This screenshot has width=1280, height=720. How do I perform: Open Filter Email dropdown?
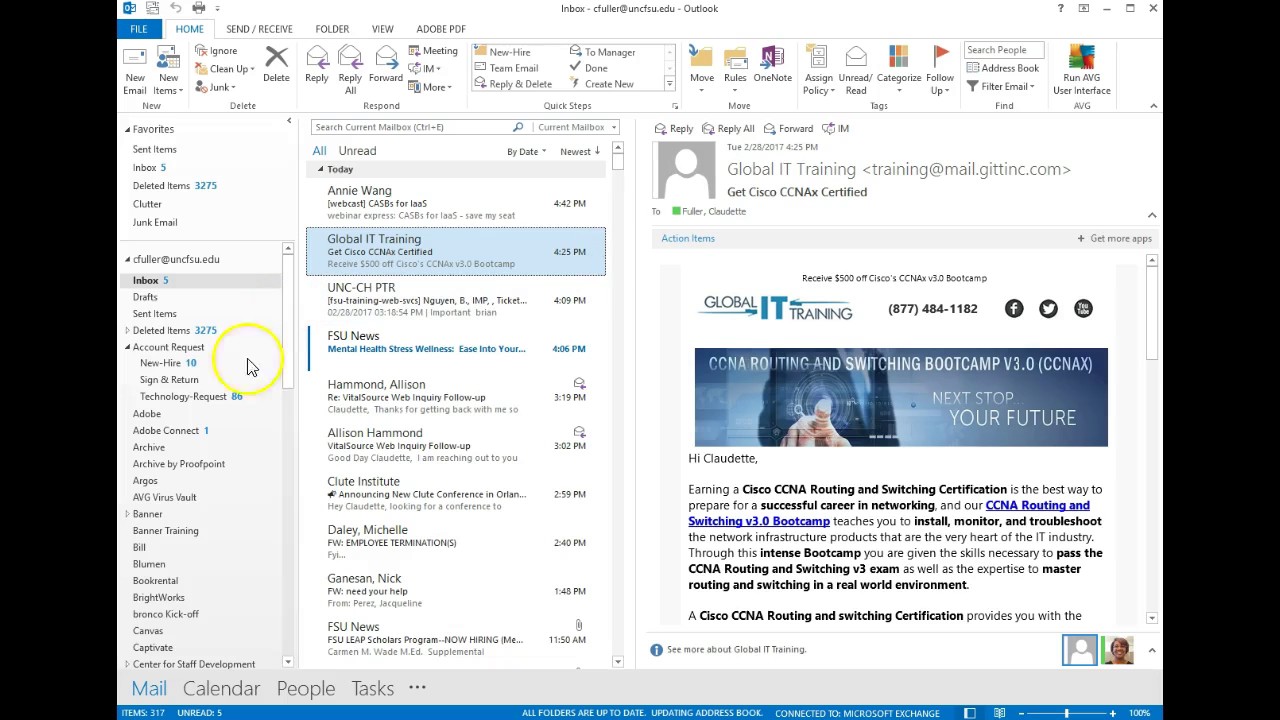coord(1002,86)
